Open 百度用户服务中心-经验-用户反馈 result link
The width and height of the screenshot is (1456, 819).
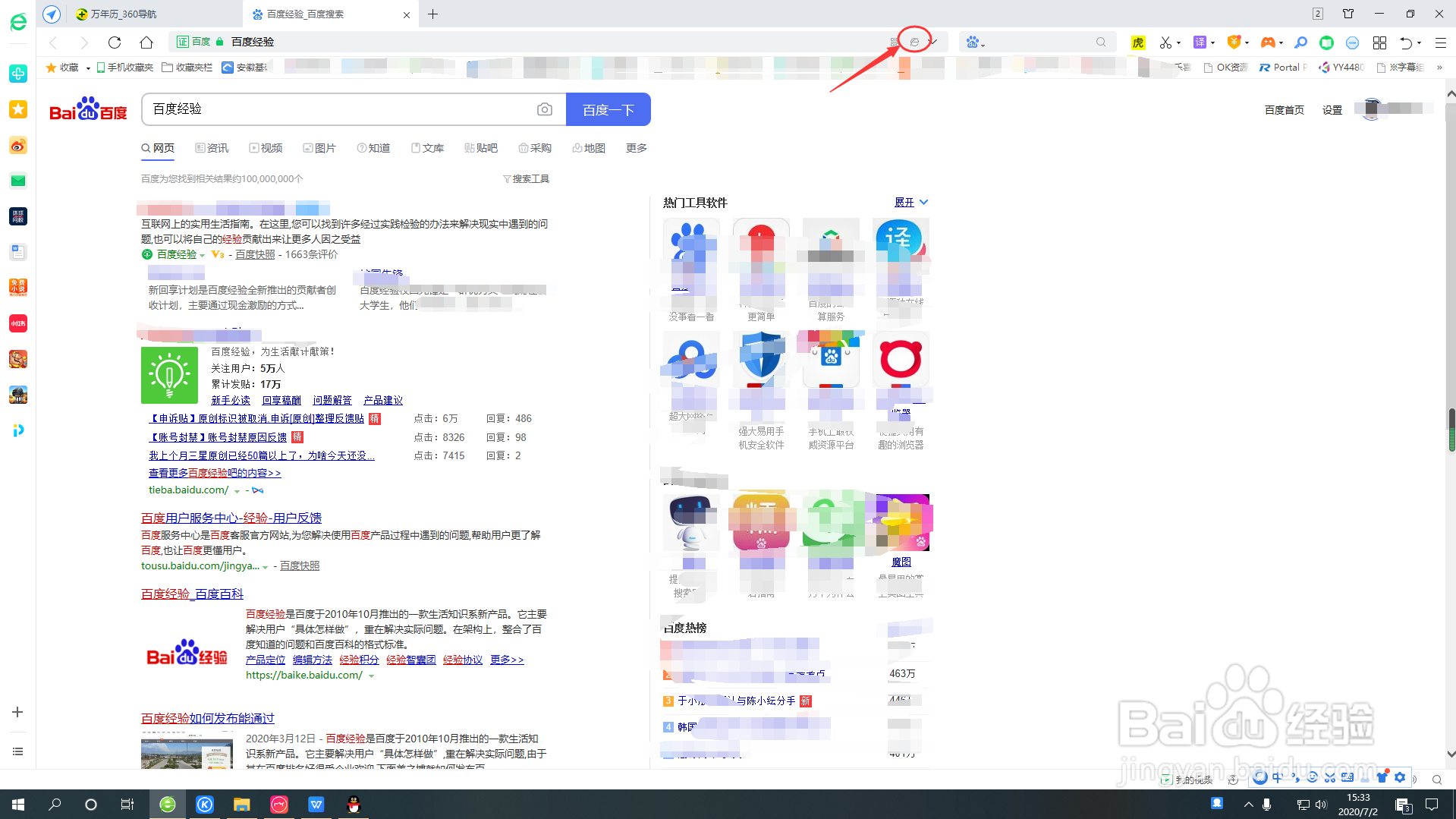pyautogui.click(x=231, y=518)
